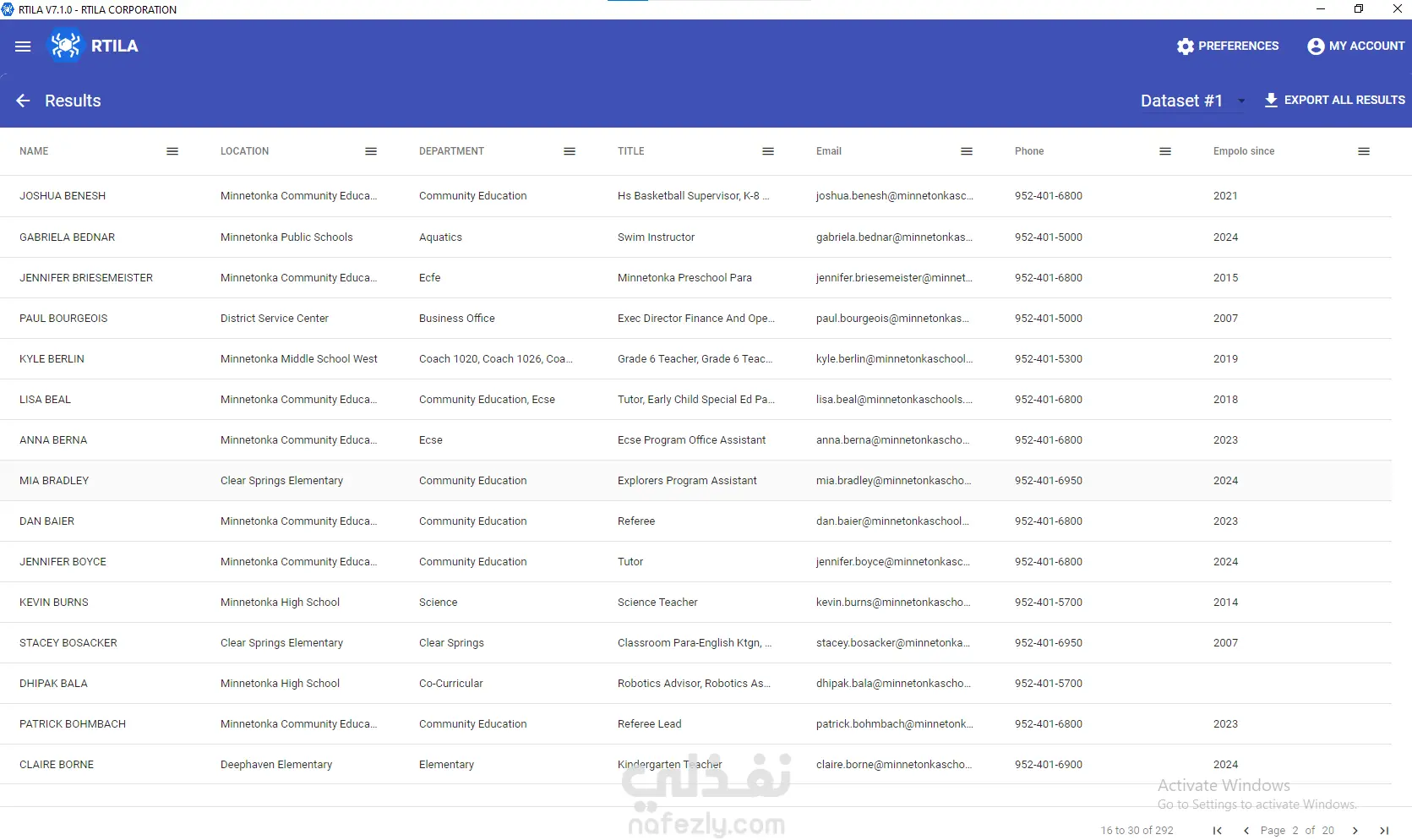
Task: Select the PATRICK BOHMBACH name cell
Action: click(x=73, y=724)
